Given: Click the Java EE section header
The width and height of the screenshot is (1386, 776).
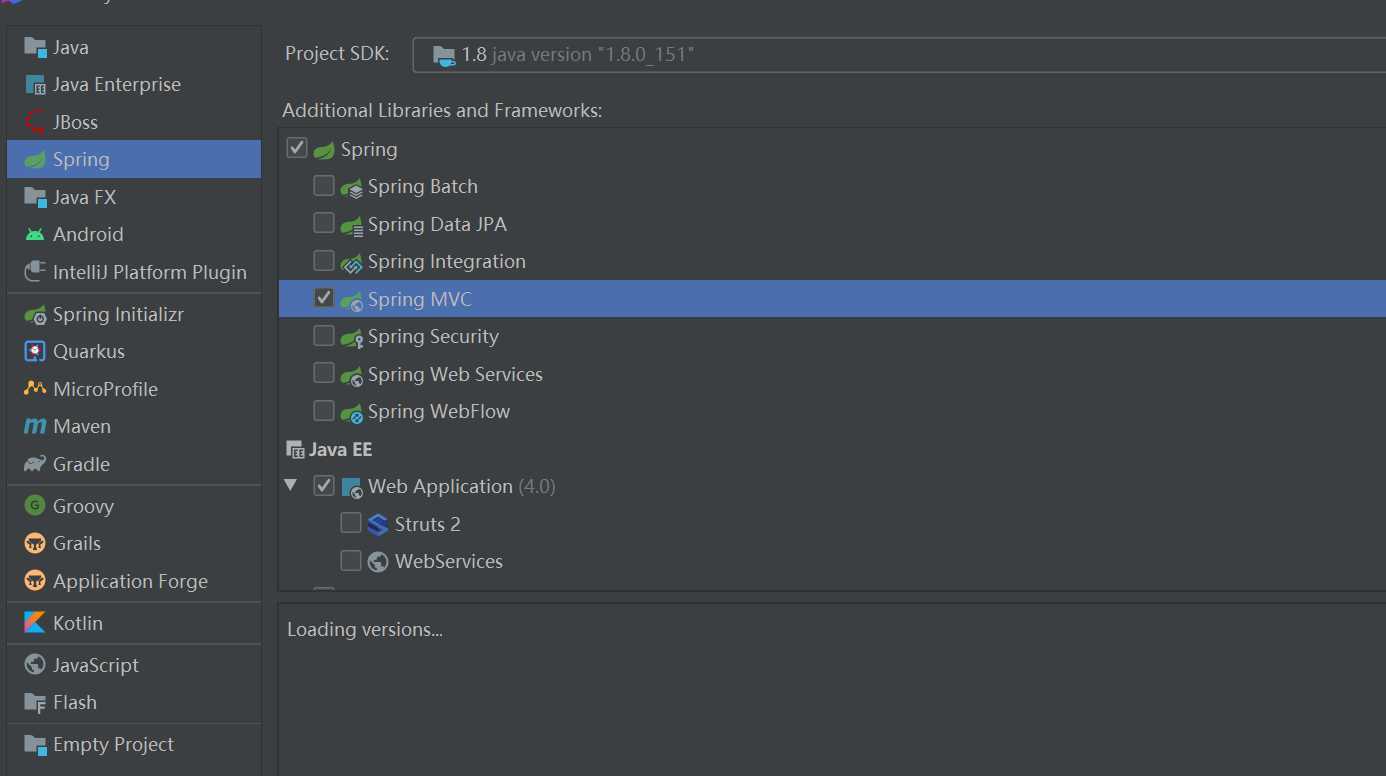Looking at the screenshot, I should pos(340,449).
